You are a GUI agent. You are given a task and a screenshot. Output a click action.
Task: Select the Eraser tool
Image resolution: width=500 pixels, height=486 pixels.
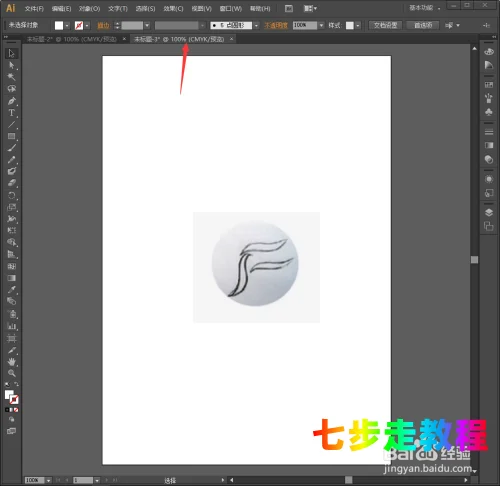(11, 183)
